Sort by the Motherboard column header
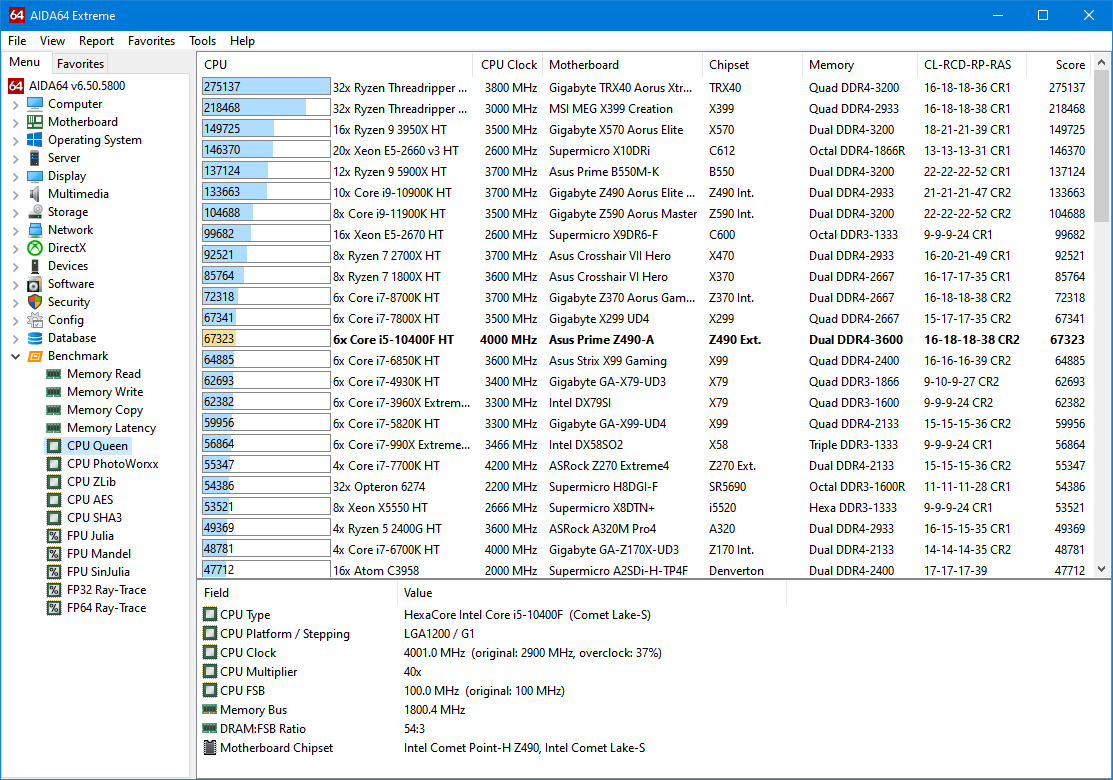Screen dimensions: 1113x780 [623, 65]
